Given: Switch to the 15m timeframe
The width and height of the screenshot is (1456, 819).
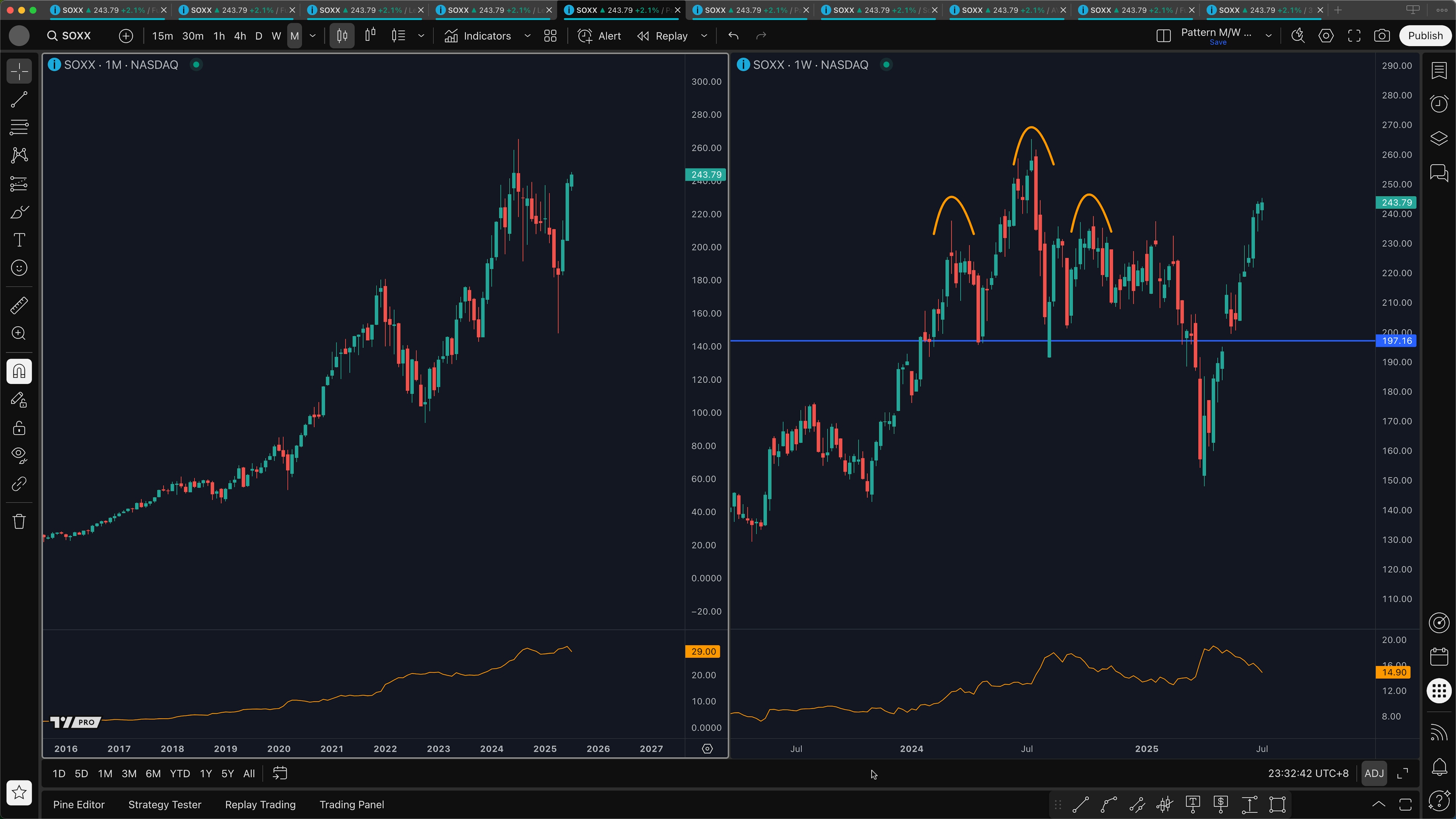Looking at the screenshot, I should coord(162,36).
